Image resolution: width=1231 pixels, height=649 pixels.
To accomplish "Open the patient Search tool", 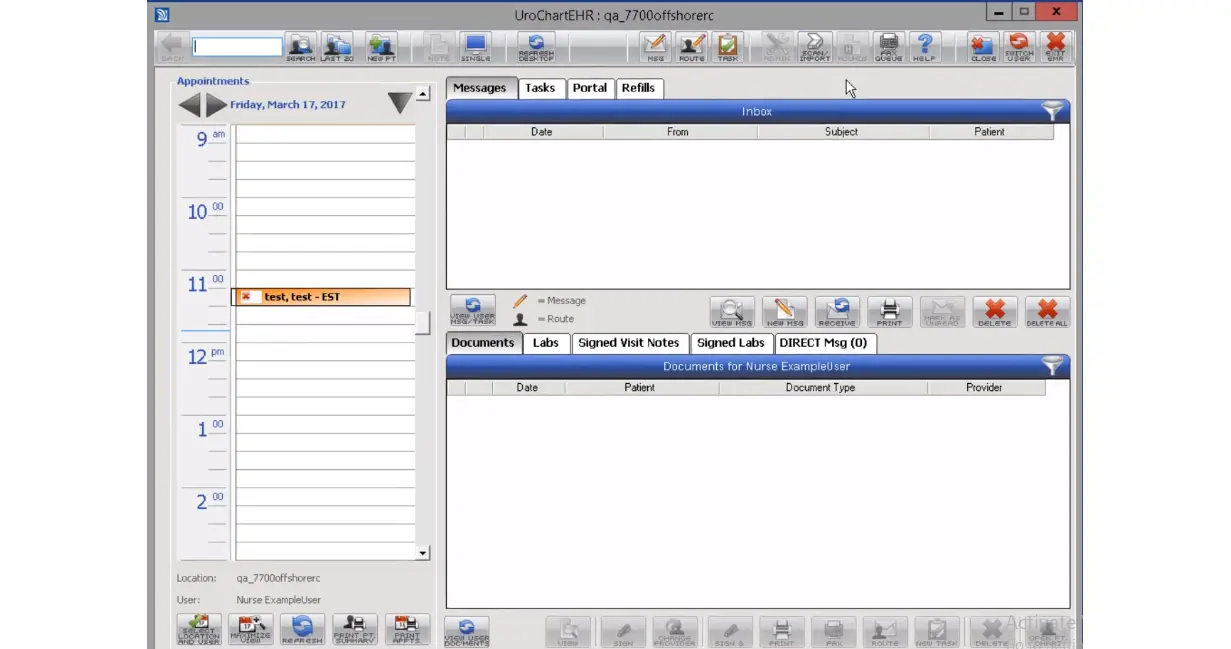I will tap(300, 47).
